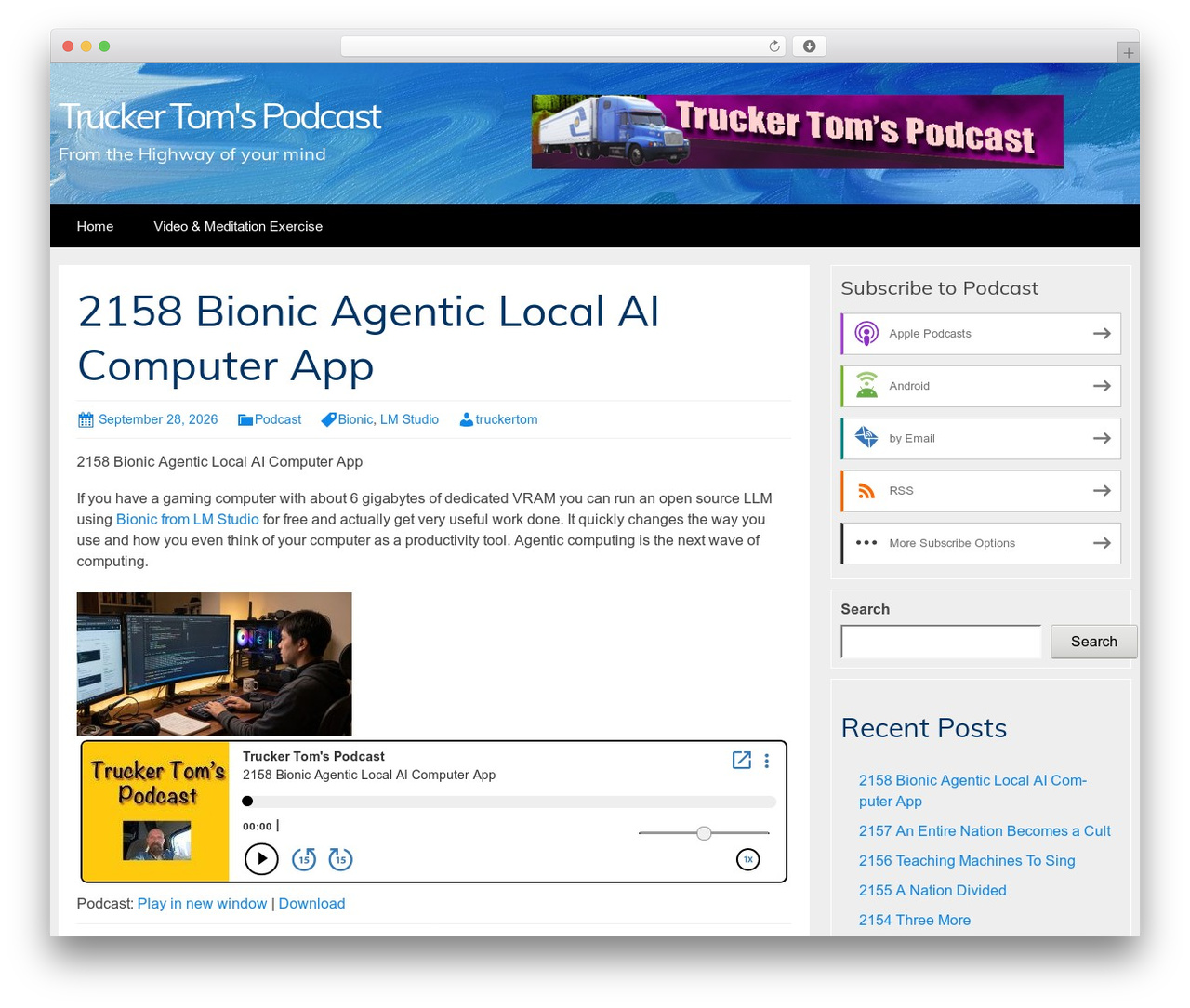This screenshot has width=1190, height=1008.
Task: Open Play in new window link
Action: pyautogui.click(x=202, y=903)
